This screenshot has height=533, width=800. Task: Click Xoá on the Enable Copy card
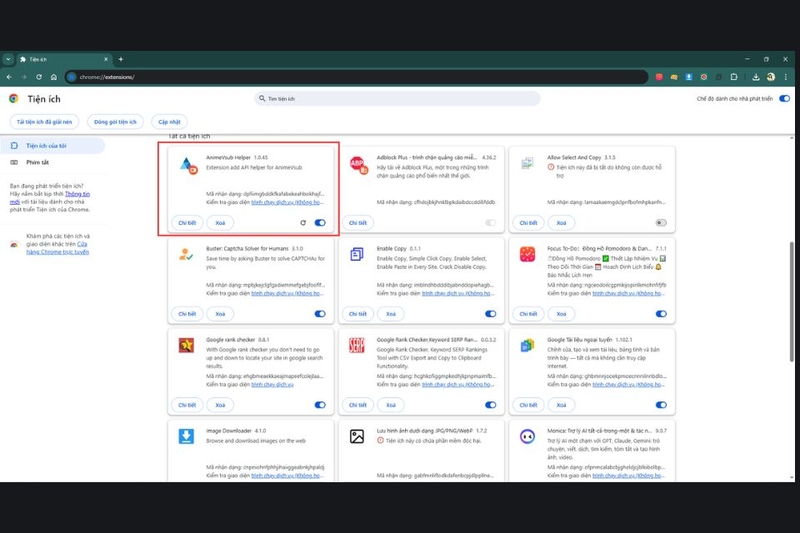[x=391, y=314]
